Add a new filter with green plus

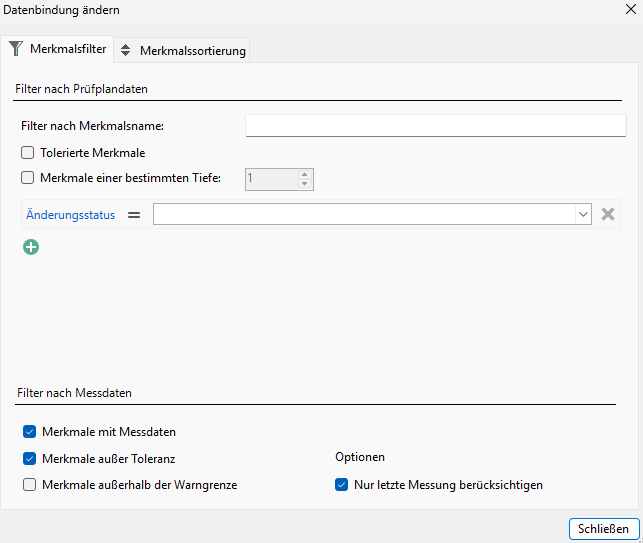(x=31, y=247)
